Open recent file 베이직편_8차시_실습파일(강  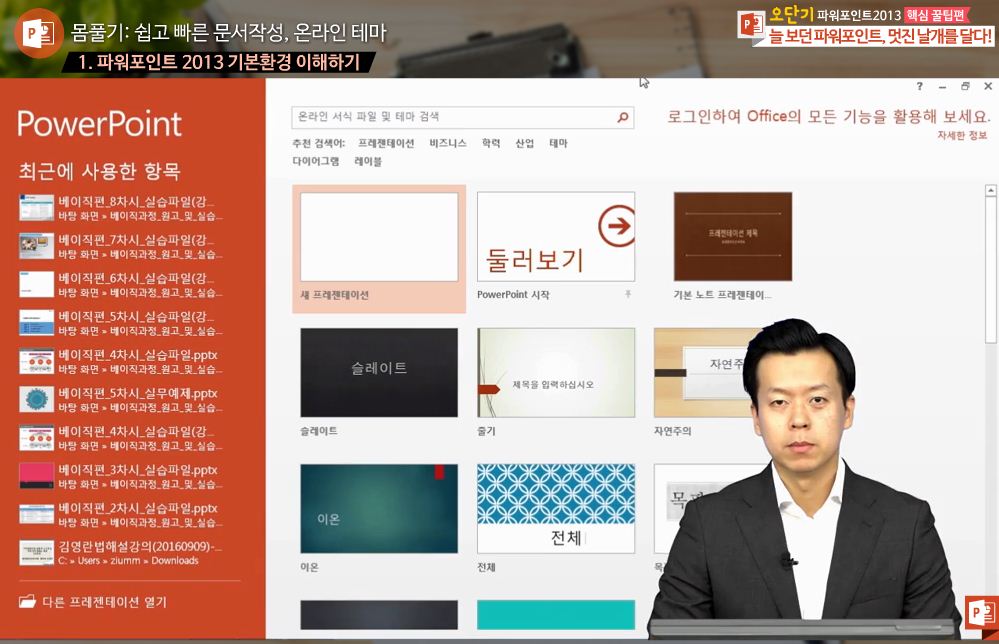click(x=121, y=208)
